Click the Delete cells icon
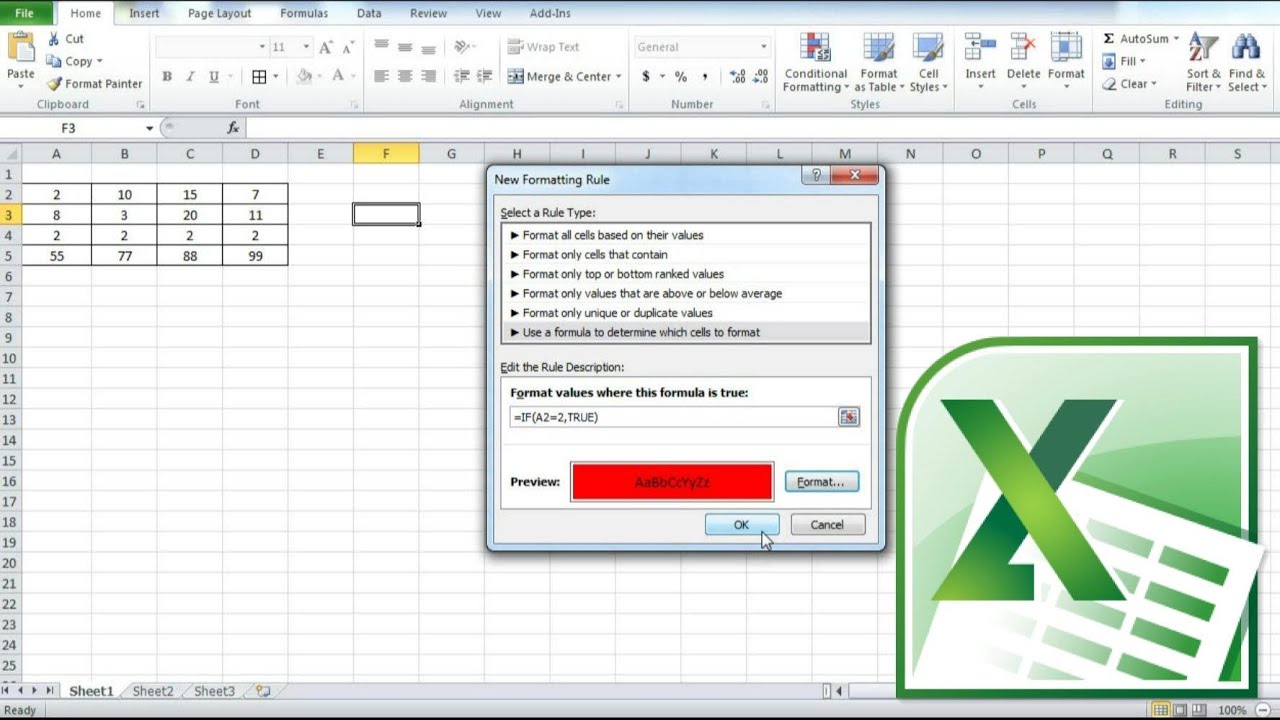The height and width of the screenshot is (720, 1280). 1023,48
